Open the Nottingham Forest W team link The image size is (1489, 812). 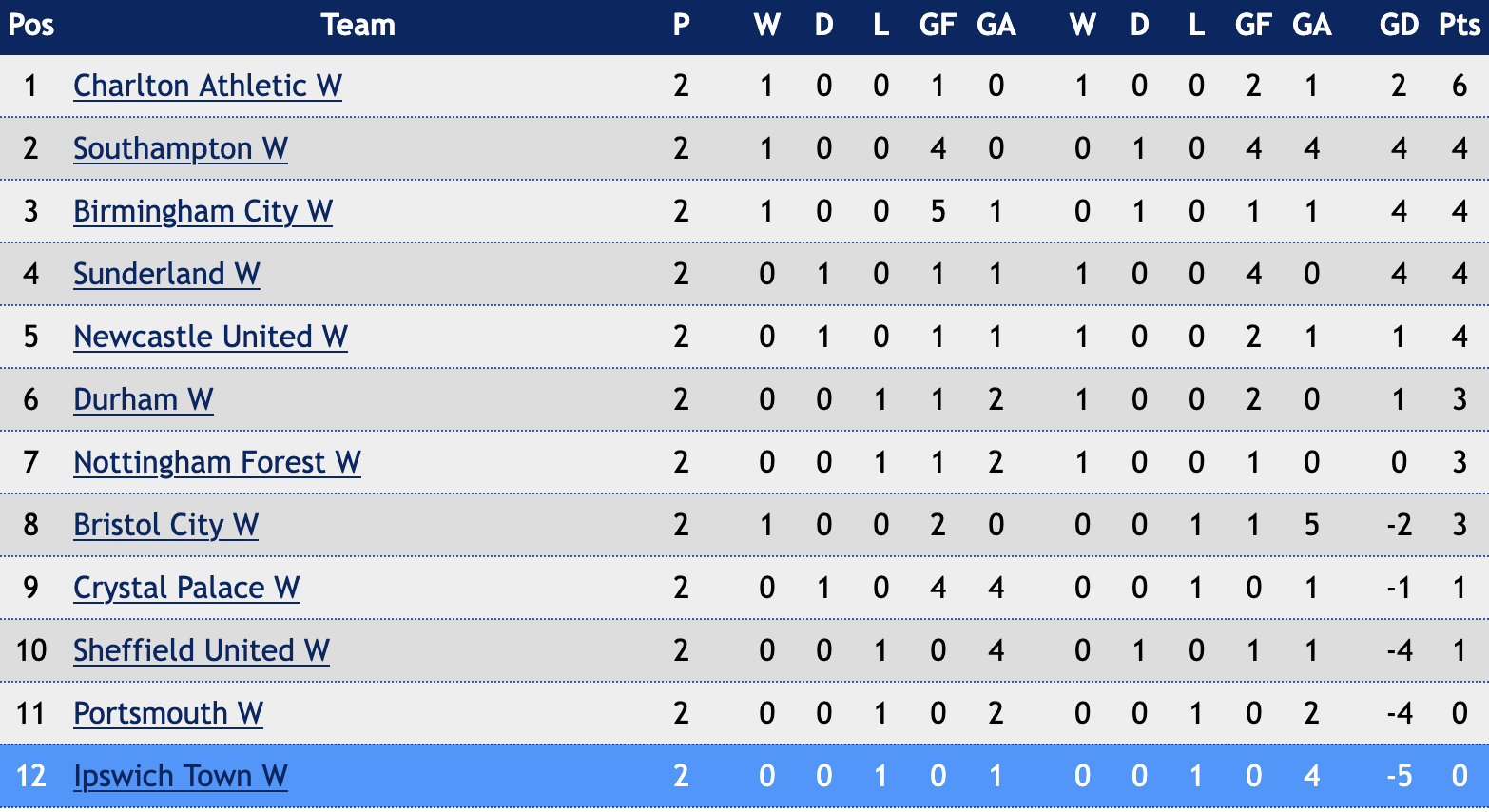tap(217, 462)
